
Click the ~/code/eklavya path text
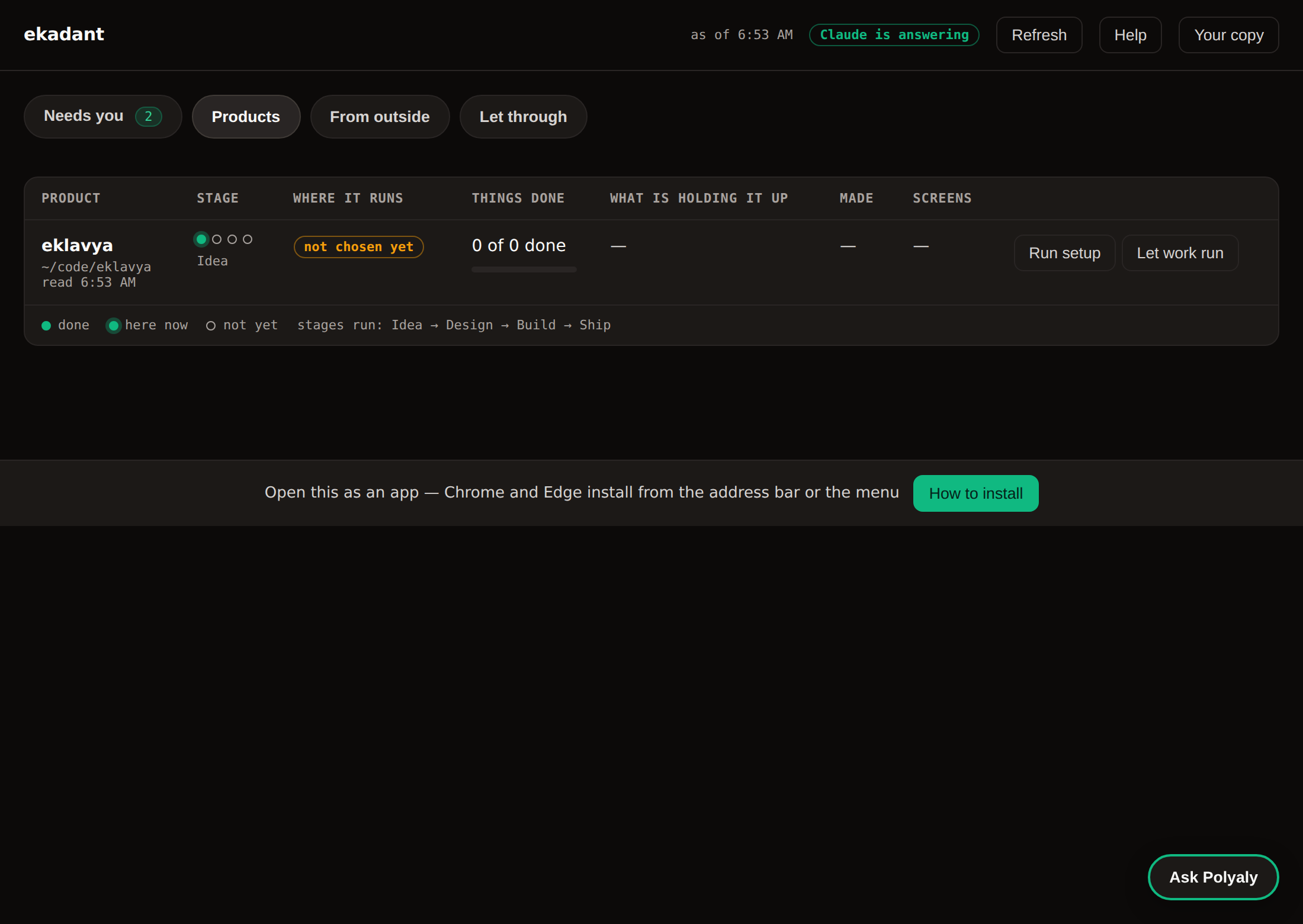96,267
